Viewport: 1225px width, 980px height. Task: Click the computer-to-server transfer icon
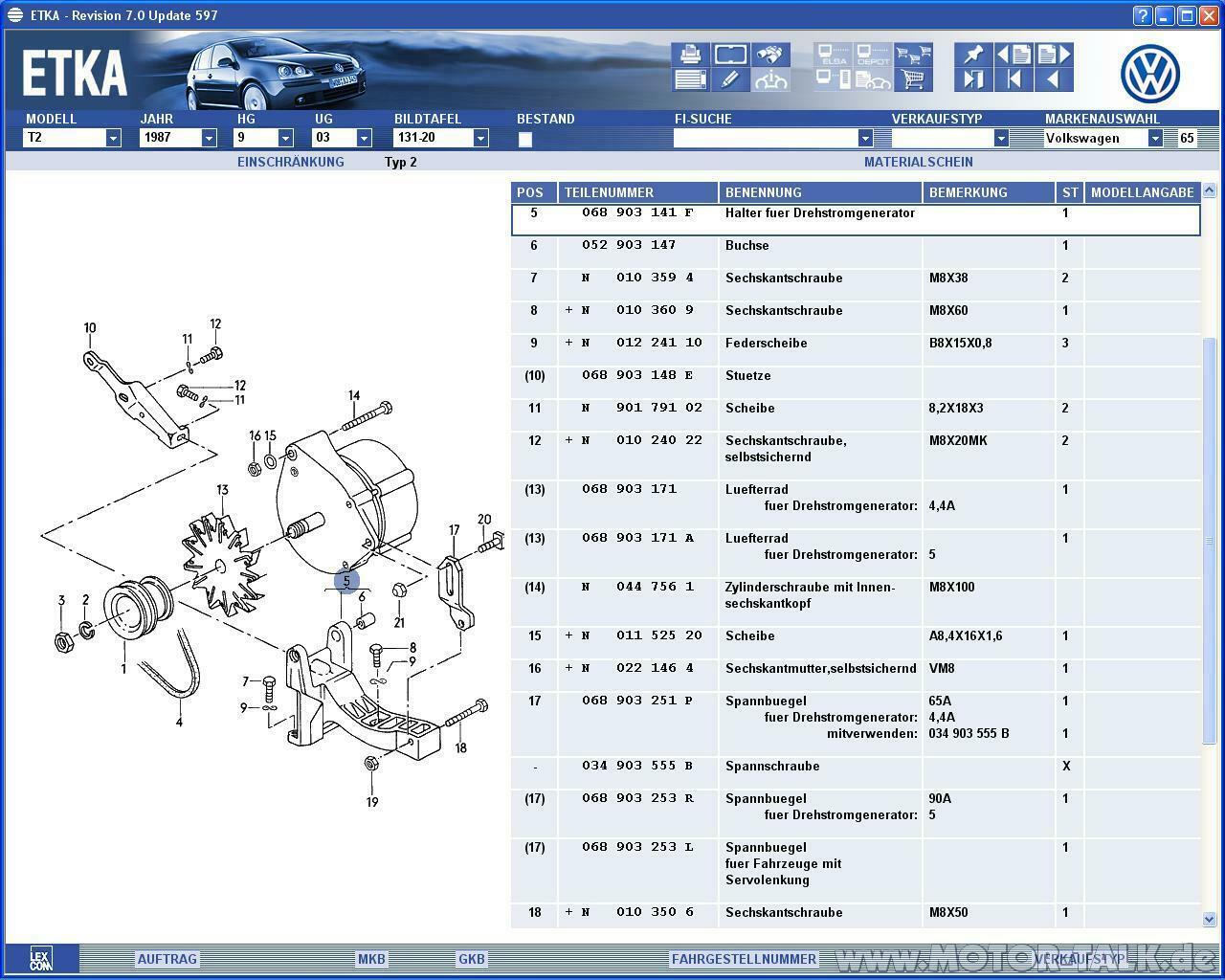[x=834, y=79]
